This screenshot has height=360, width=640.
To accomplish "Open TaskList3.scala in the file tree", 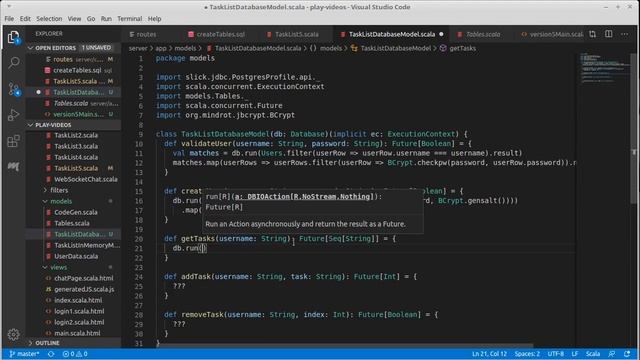I will tap(76, 146).
